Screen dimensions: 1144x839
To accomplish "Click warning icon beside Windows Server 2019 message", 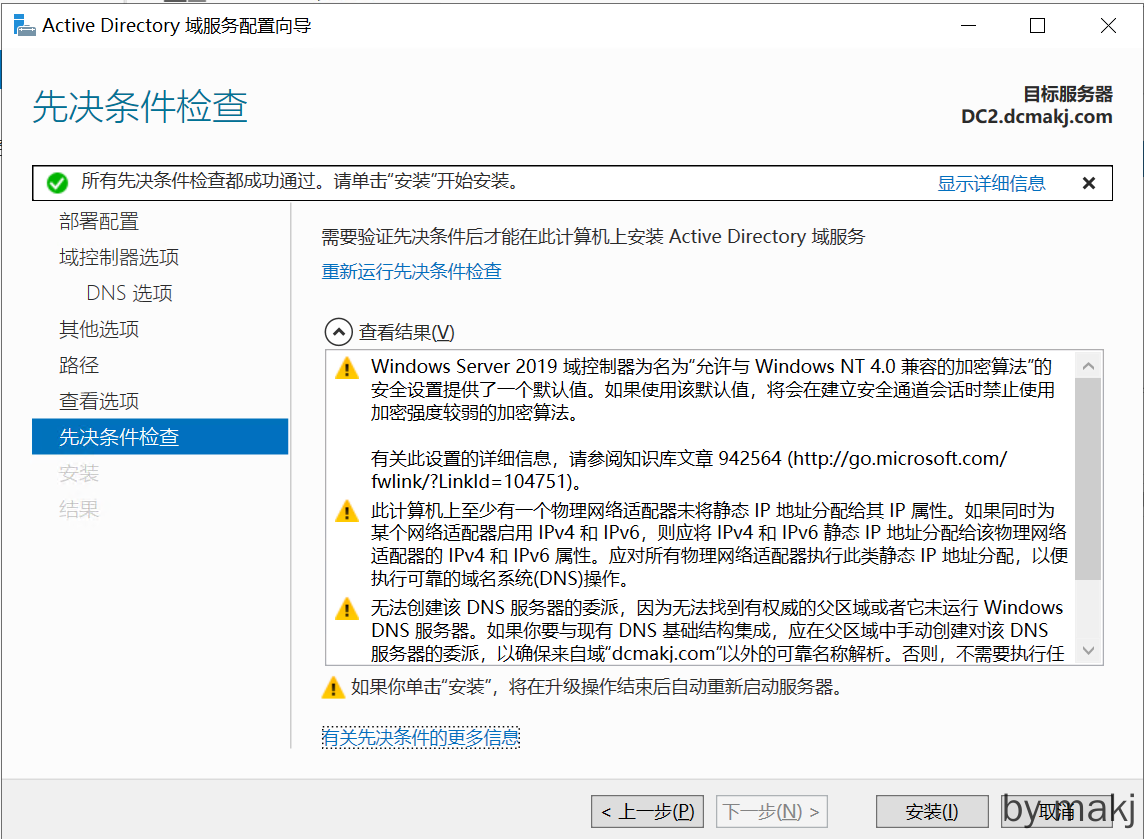I will point(346,367).
